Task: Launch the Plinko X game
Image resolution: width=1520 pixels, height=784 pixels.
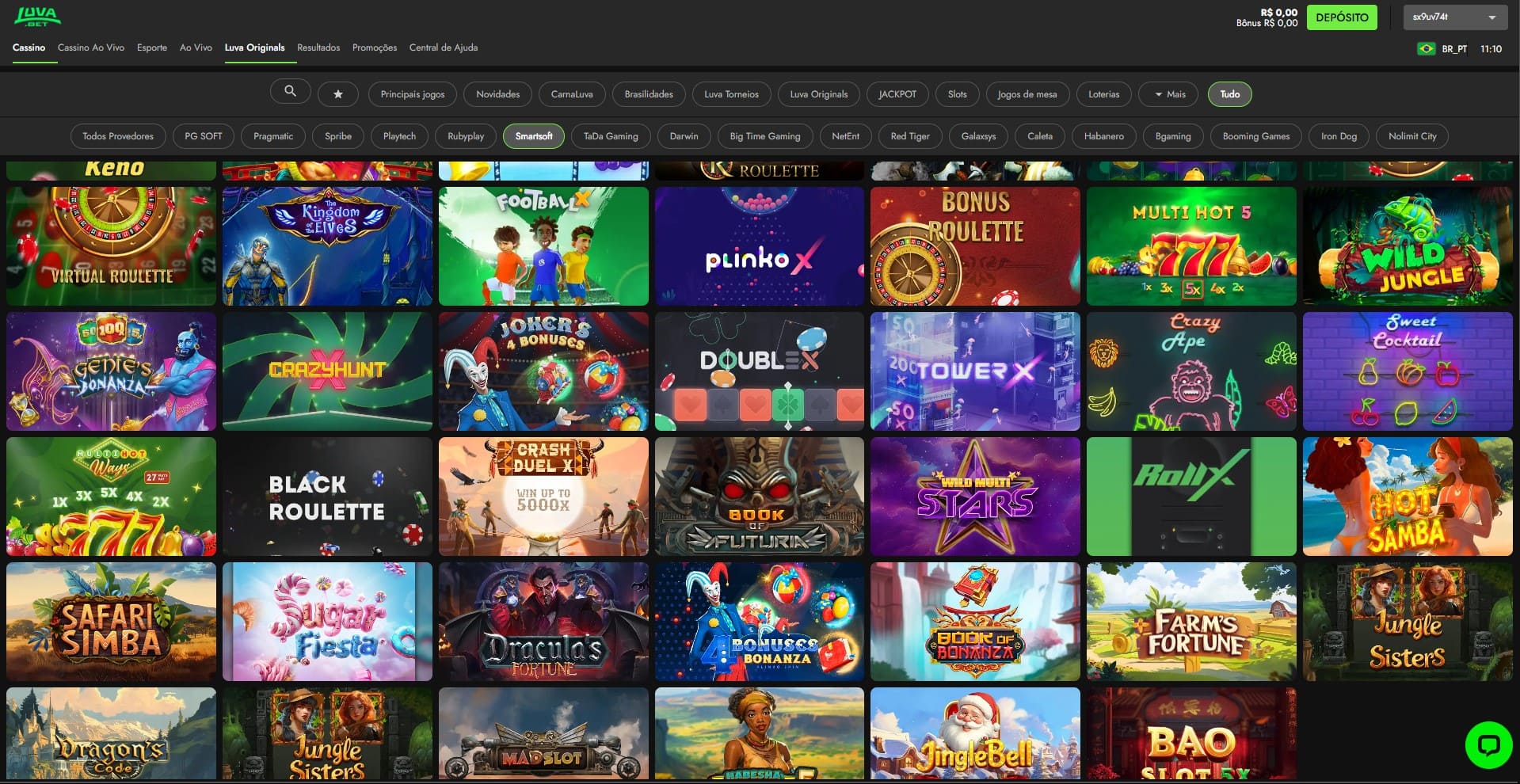Action: click(760, 246)
